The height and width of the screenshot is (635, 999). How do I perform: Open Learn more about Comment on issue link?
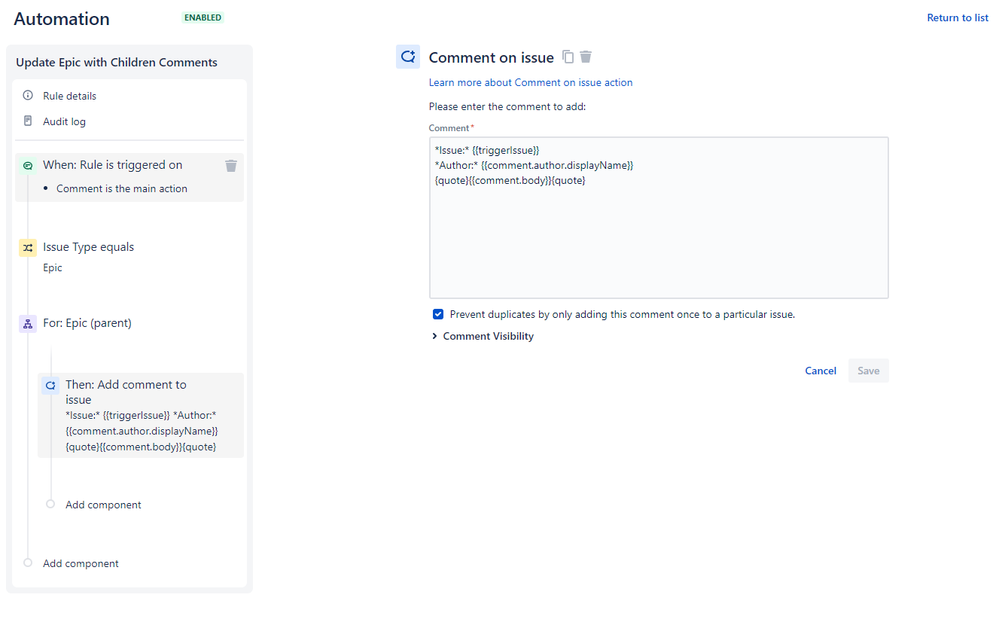(531, 82)
